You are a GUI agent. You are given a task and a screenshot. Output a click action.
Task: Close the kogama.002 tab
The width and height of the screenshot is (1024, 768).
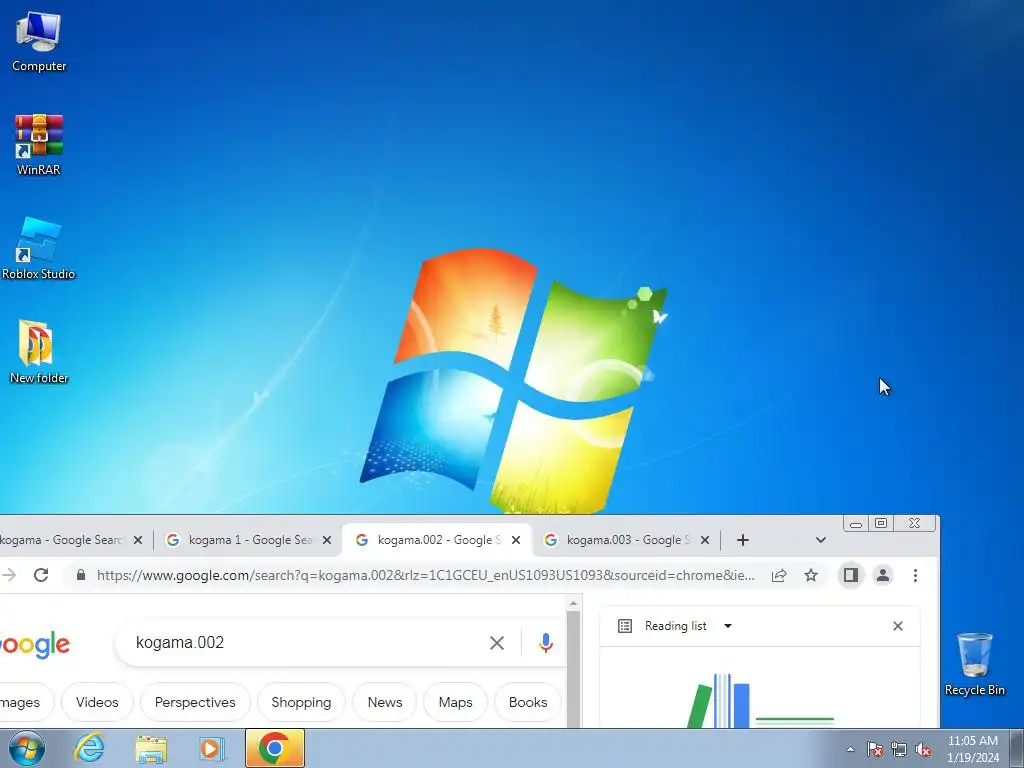516,540
